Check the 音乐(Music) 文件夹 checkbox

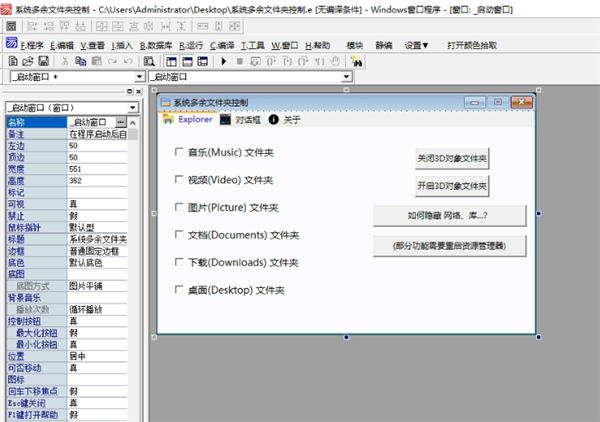pyautogui.click(x=177, y=153)
